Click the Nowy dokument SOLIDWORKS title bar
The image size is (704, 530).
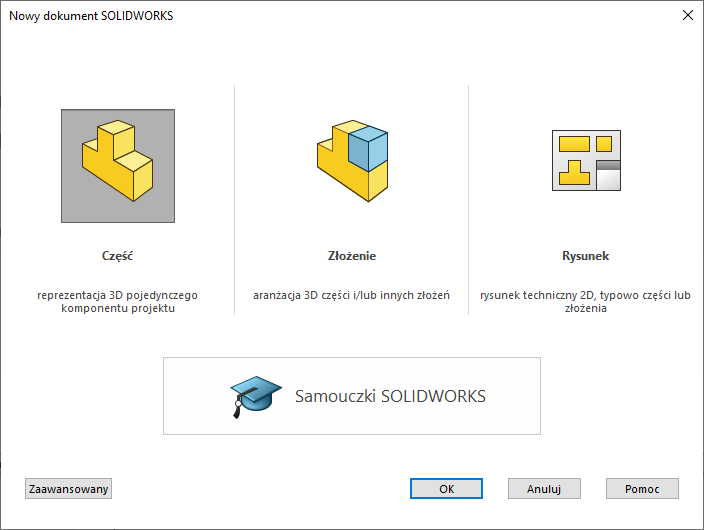[x=300, y=16]
